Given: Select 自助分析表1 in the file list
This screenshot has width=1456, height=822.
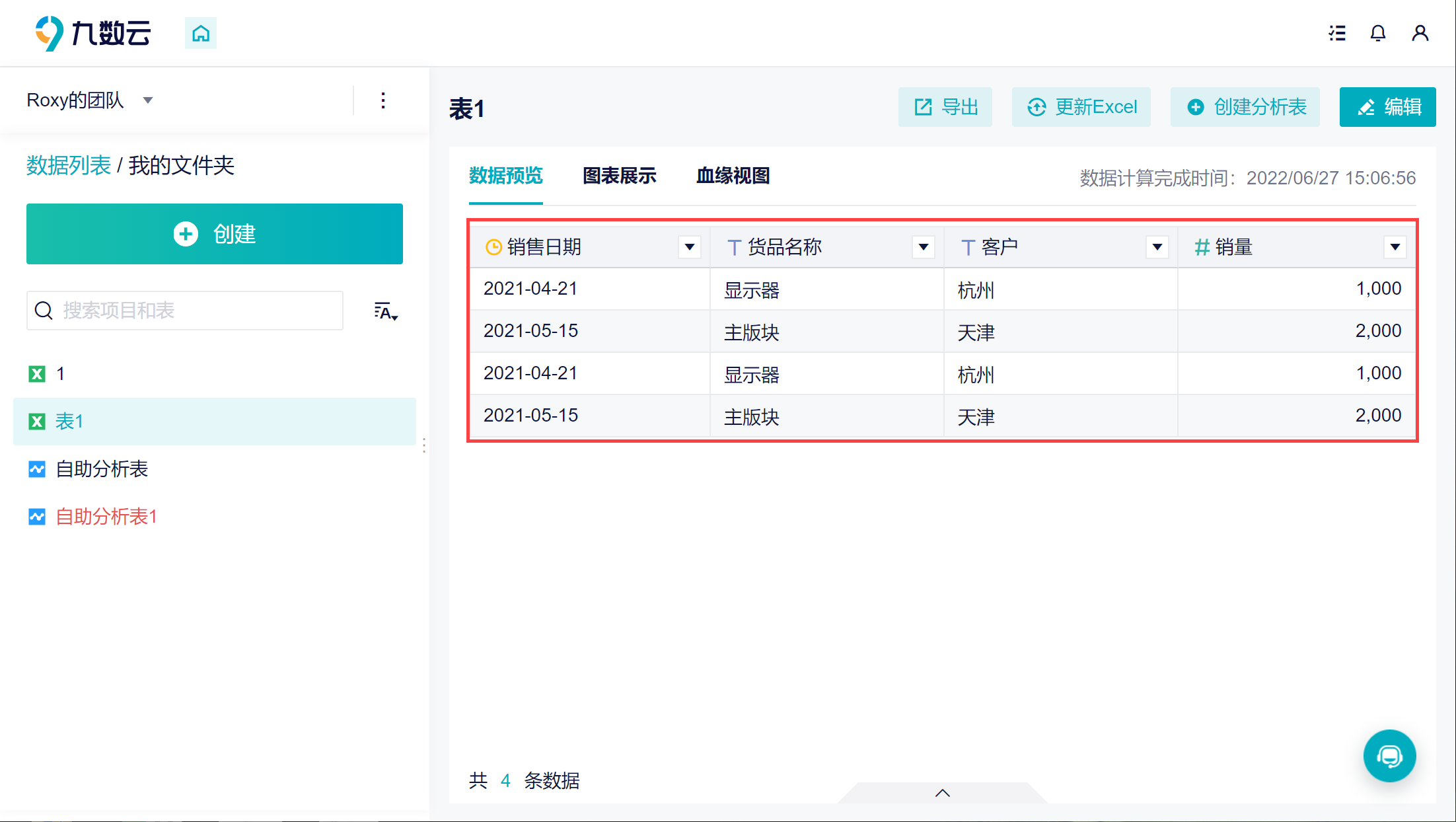Looking at the screenshot, I should tap(106, 517).
